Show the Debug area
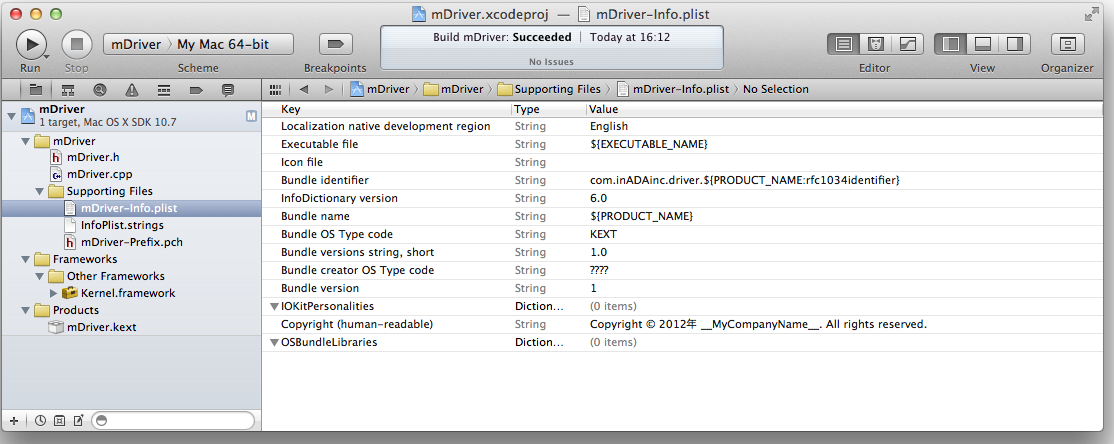Screen dimensions: 1114x444 pyautogui.click(x=983, y=44)
